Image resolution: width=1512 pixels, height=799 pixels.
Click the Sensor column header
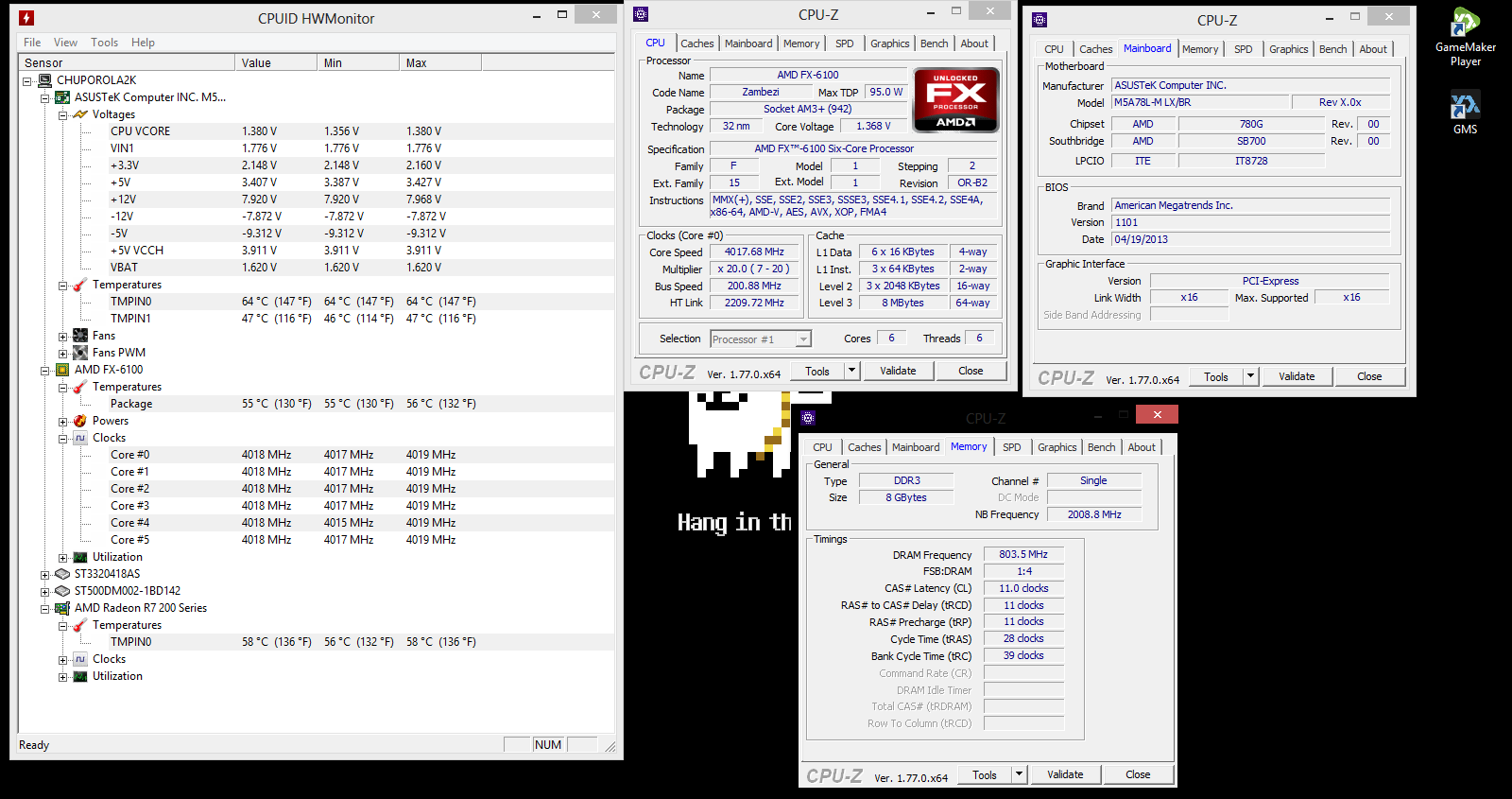pos(127,62)
